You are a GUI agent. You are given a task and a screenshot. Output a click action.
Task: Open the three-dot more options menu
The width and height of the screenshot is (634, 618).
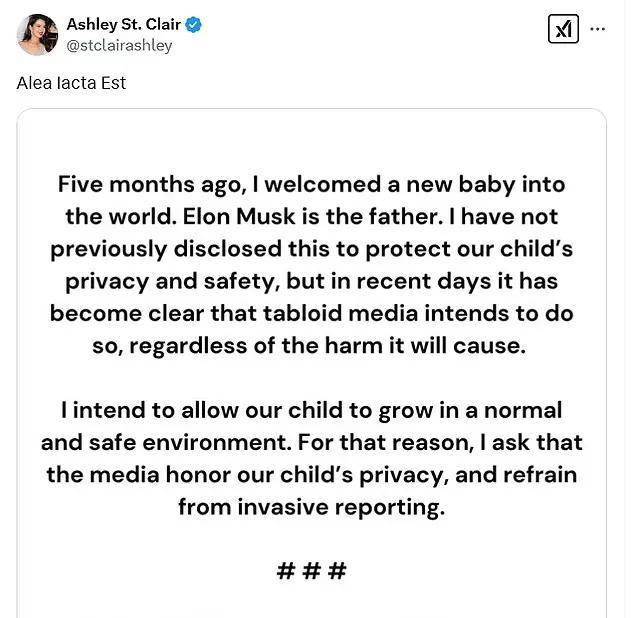(598, 29)
